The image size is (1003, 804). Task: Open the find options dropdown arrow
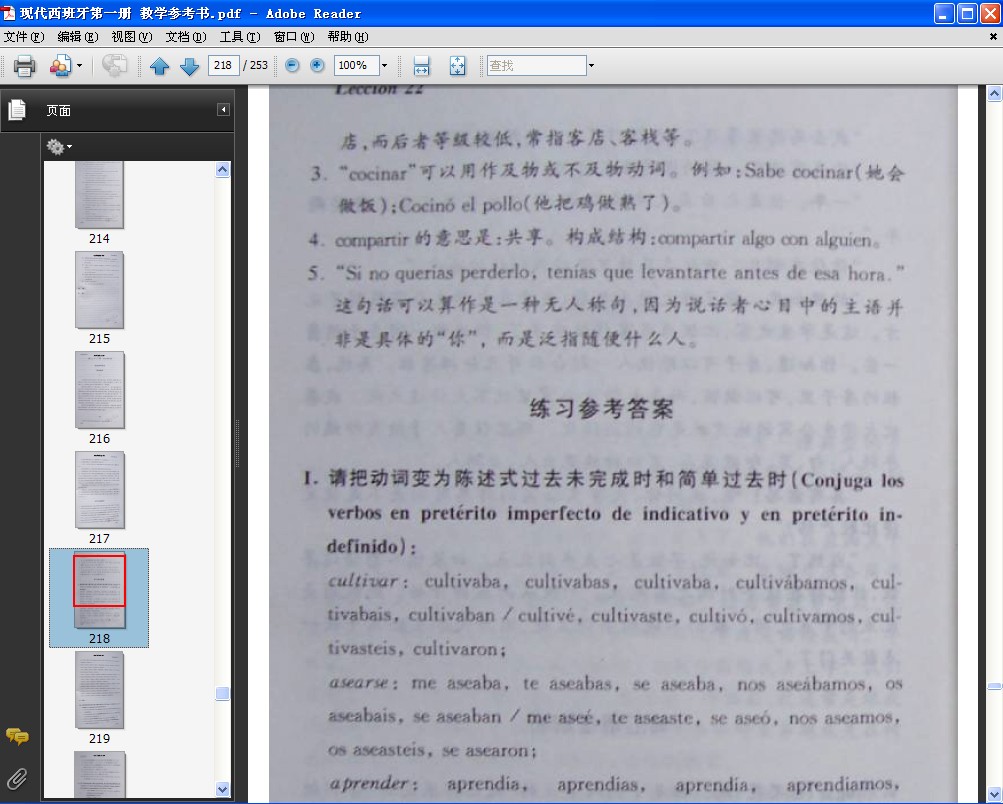pyautogui.click(x=591, y=65)
